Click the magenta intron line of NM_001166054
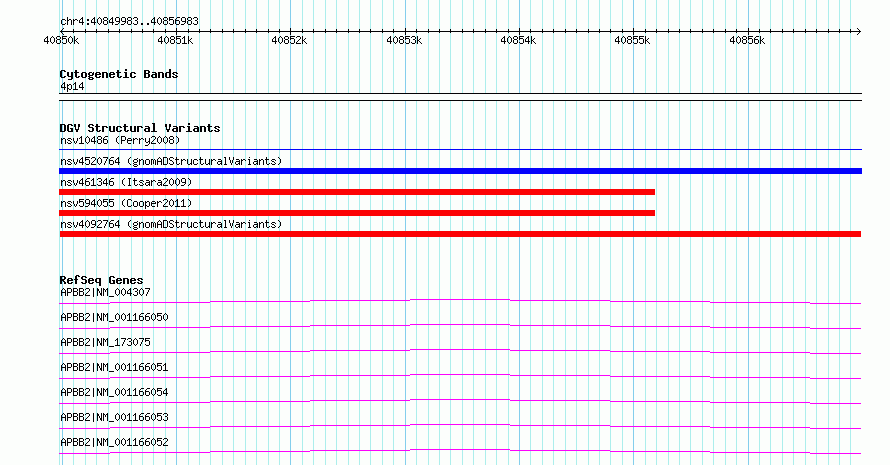The image size is (890, 465). coord(460,400)
